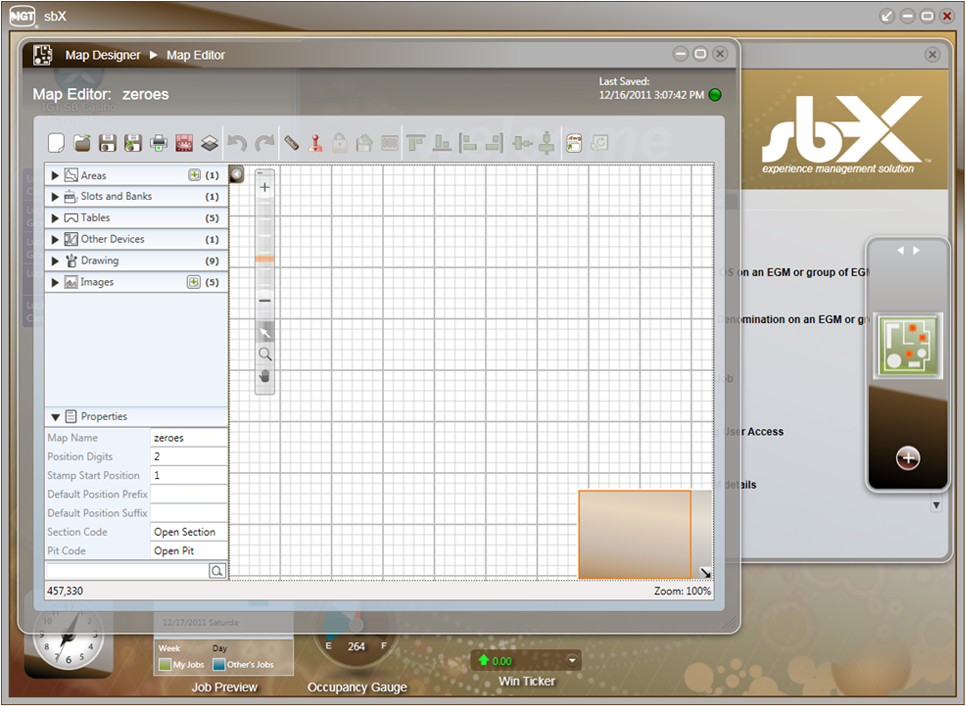Add a new image with plus button
Screen dimensions: 966x706
193,282
